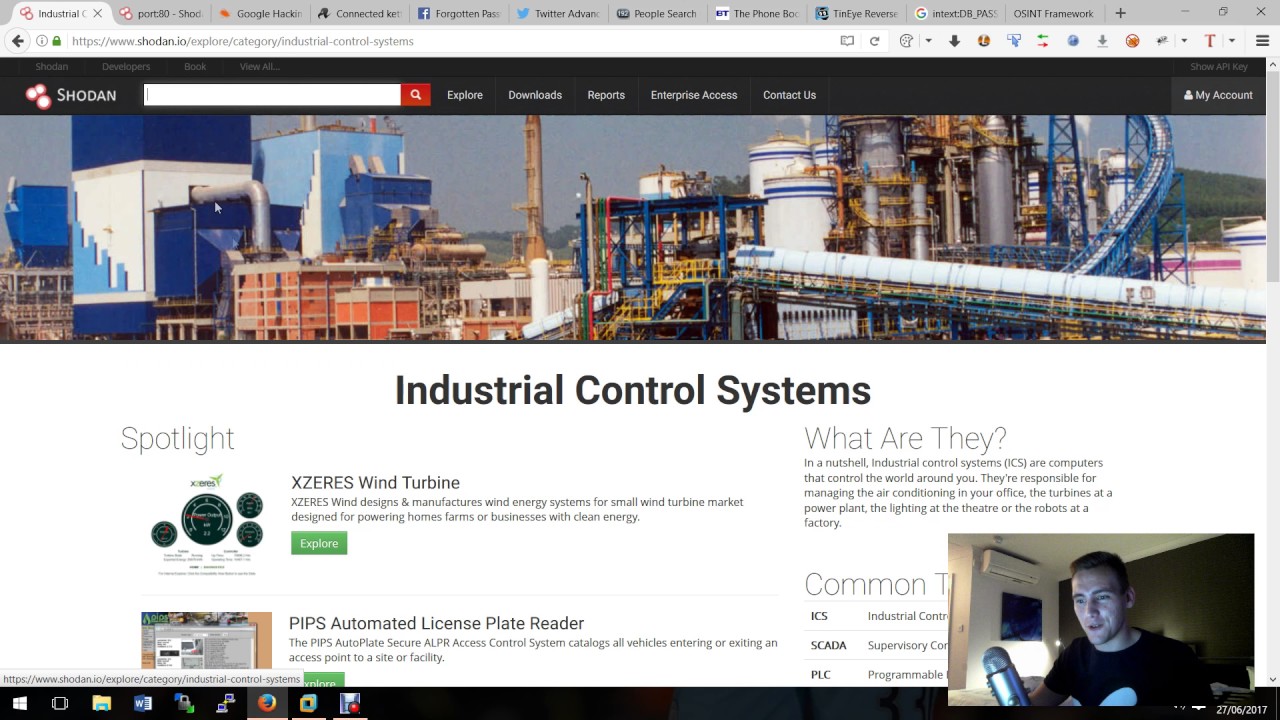Image resolution: width=1280 pixels, height=720 pixels.
Task: Click the browser address bar URL
Action: point(243,41)
